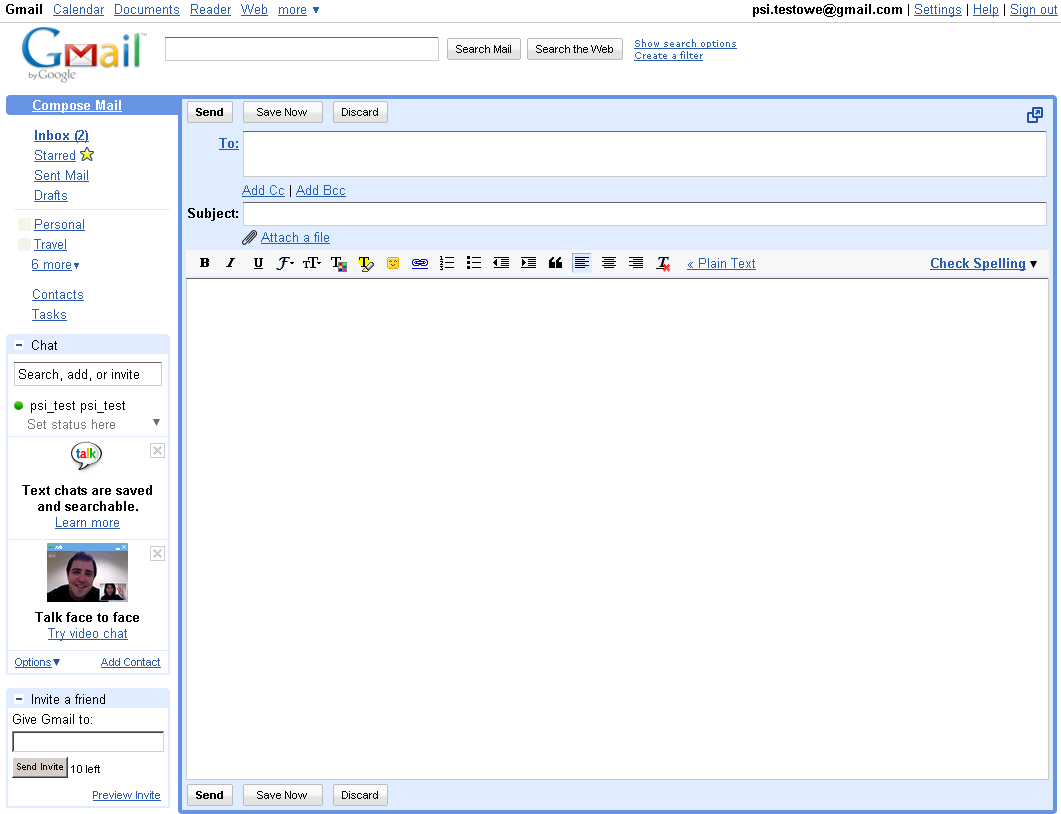Image resolution: width=1061 pixels, height=814 pixels.
Task: Apply bulleted list formatting
Action: coord(474,263)
